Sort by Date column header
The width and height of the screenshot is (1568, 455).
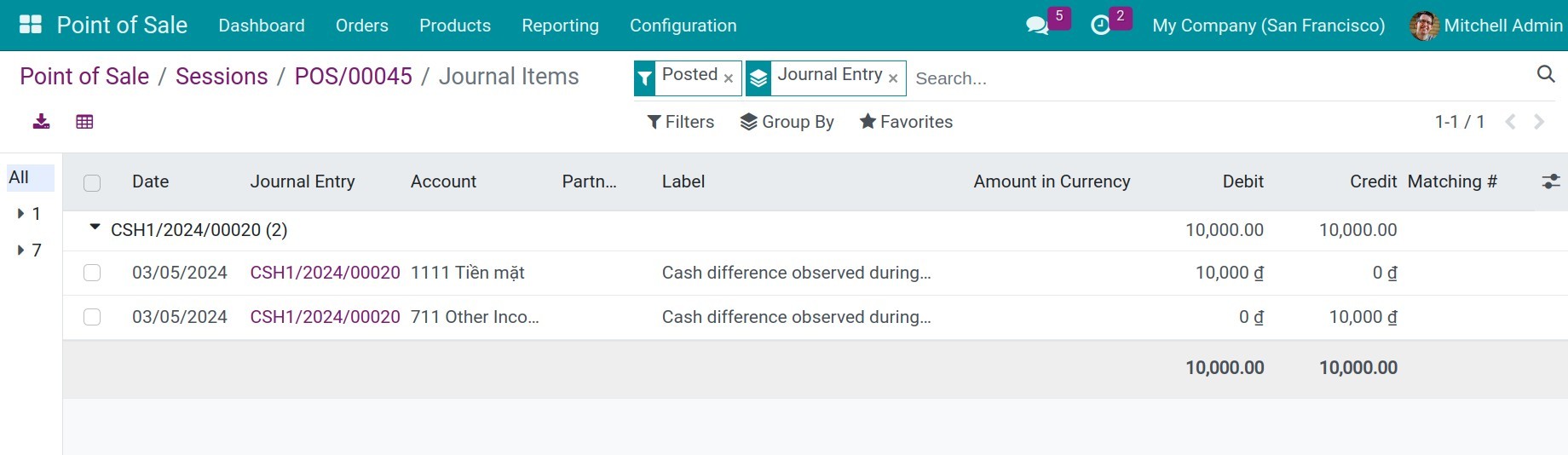point(151,181)
